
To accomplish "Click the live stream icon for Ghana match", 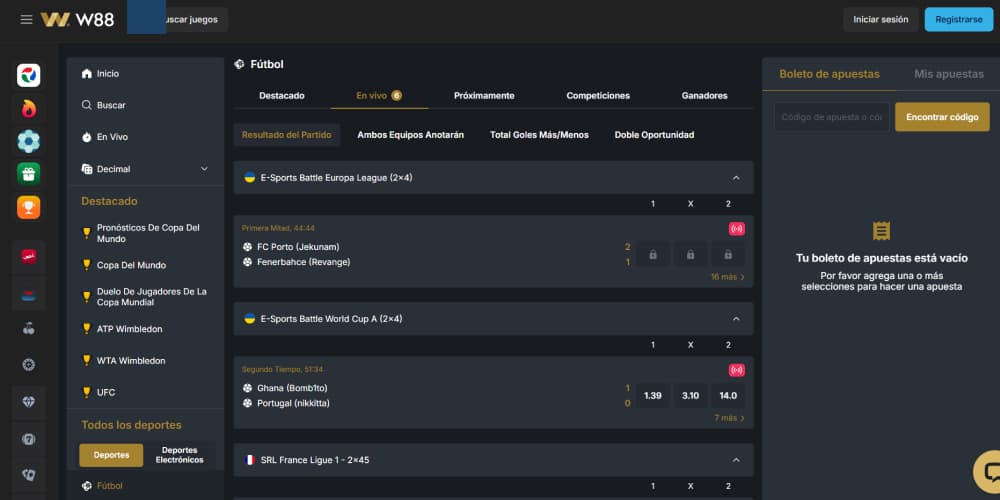I will 737,371.
